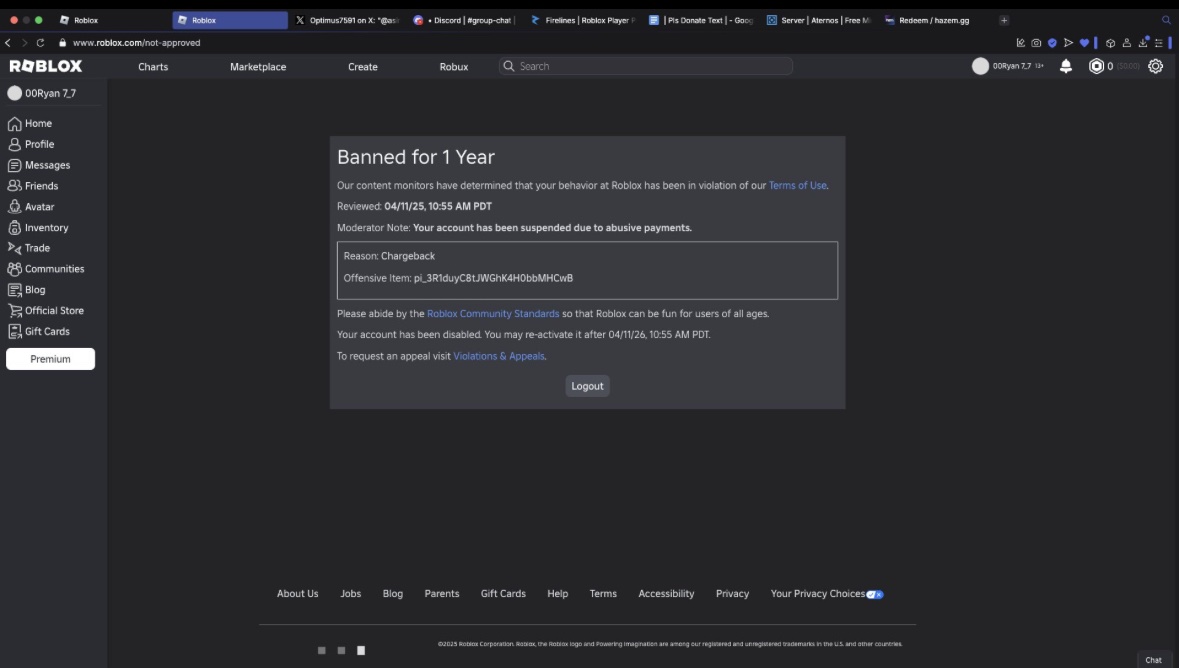Switch to the Optimus7591 on X tab
Viewport: 1179px width, 668px height.
(347, 20)
